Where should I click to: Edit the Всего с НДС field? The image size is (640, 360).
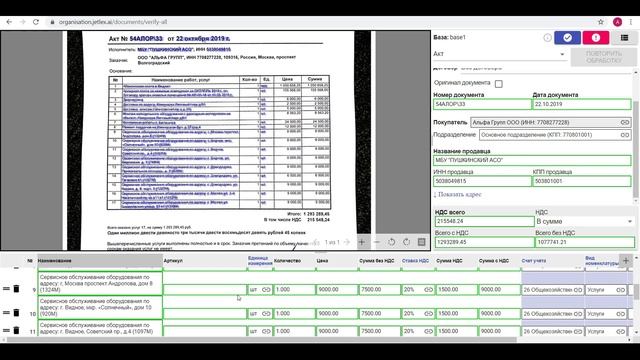click(x=484, y=242)
